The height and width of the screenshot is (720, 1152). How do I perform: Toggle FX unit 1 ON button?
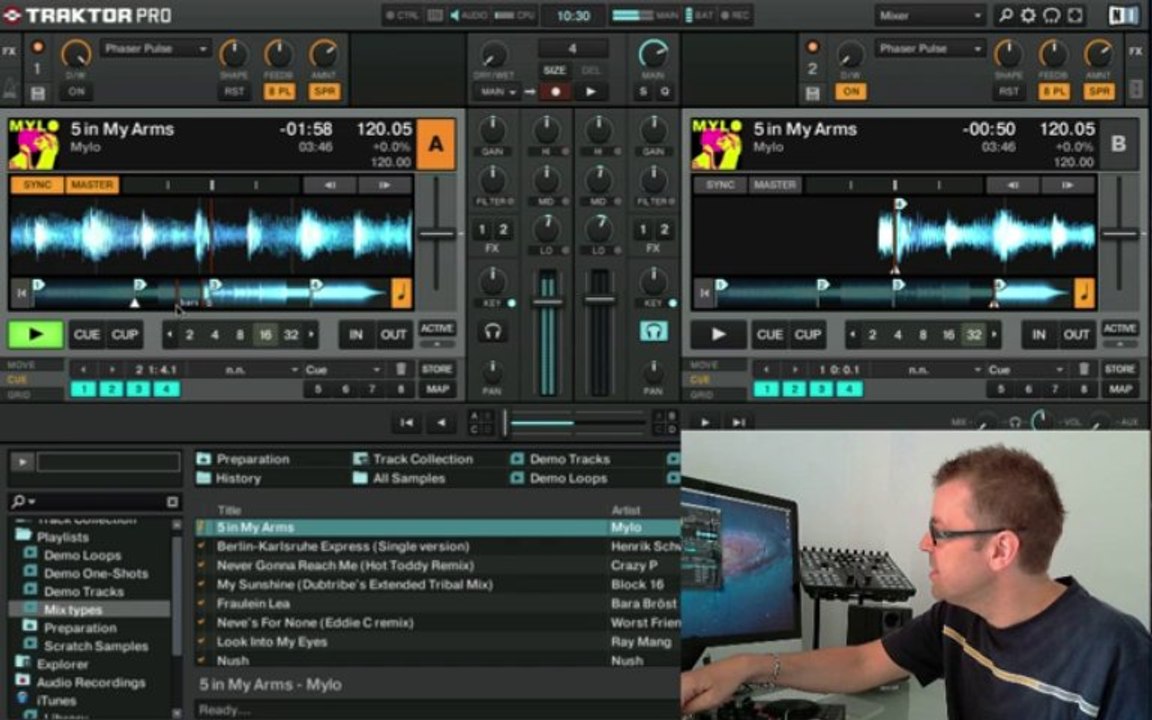click(76, 92)
